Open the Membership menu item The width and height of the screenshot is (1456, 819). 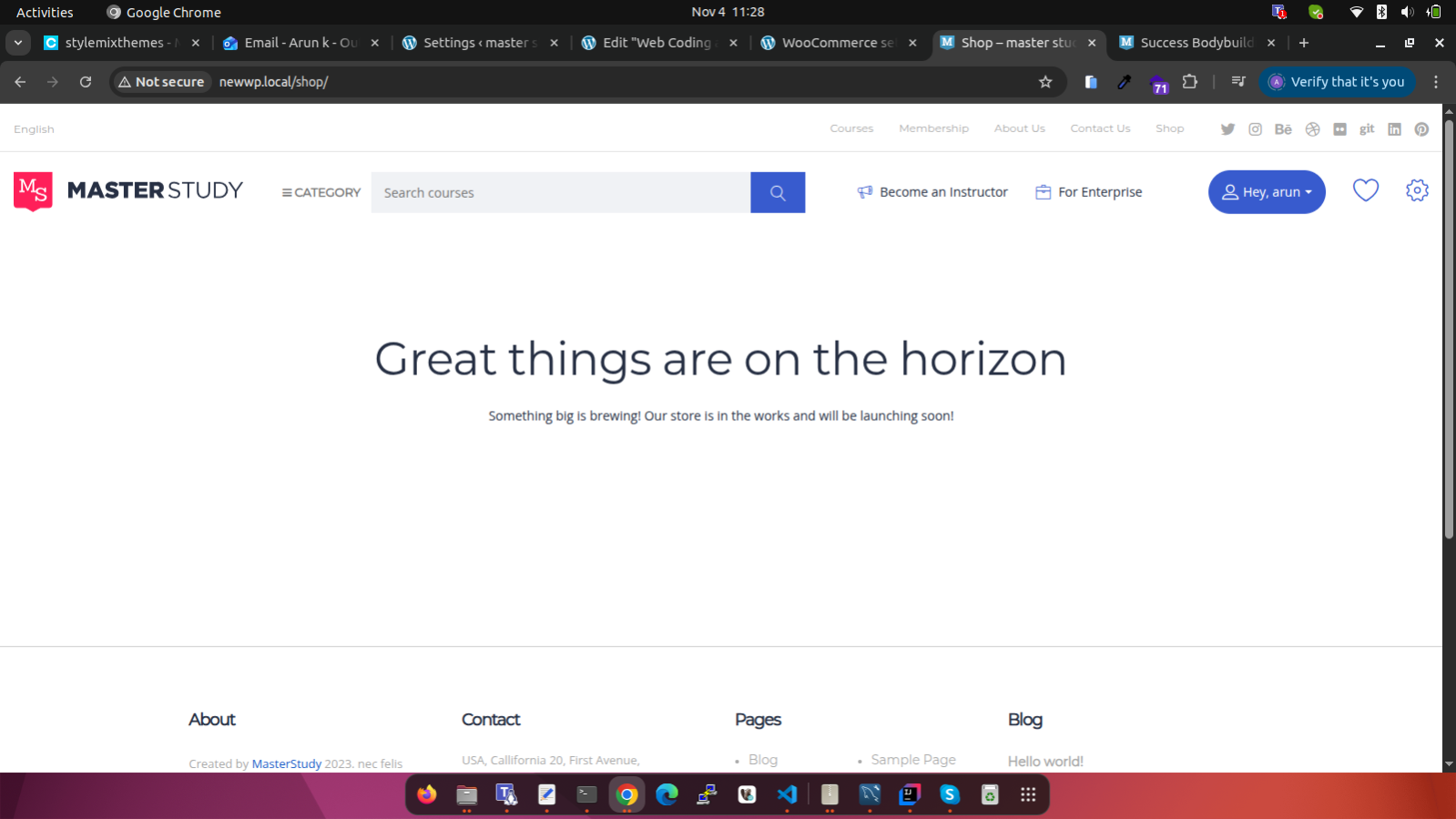[933, 128]
